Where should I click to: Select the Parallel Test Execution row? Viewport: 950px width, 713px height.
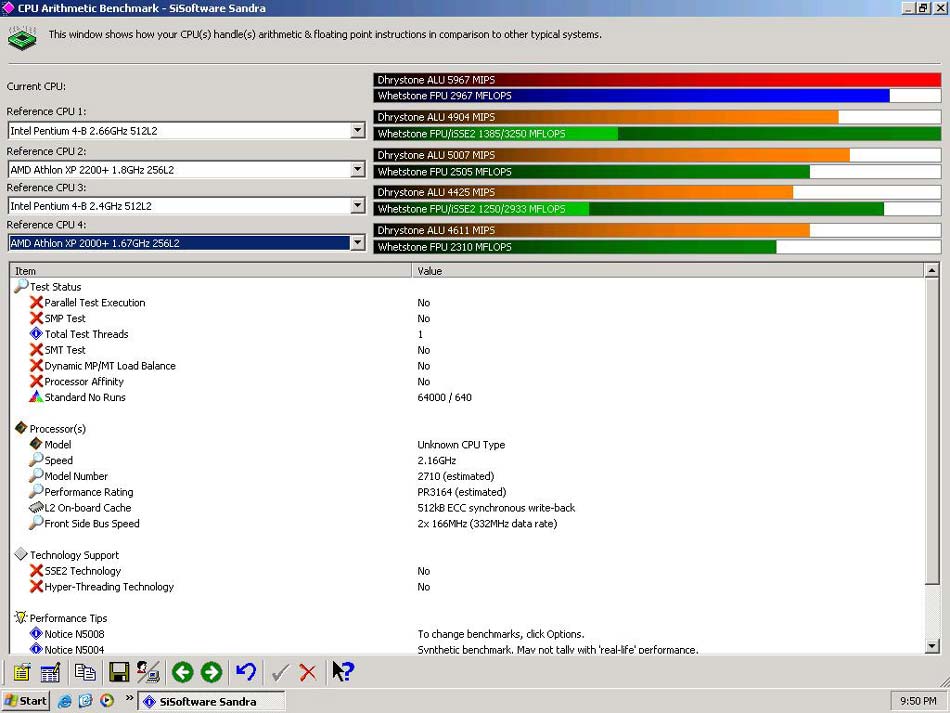[x=468, y=302]
